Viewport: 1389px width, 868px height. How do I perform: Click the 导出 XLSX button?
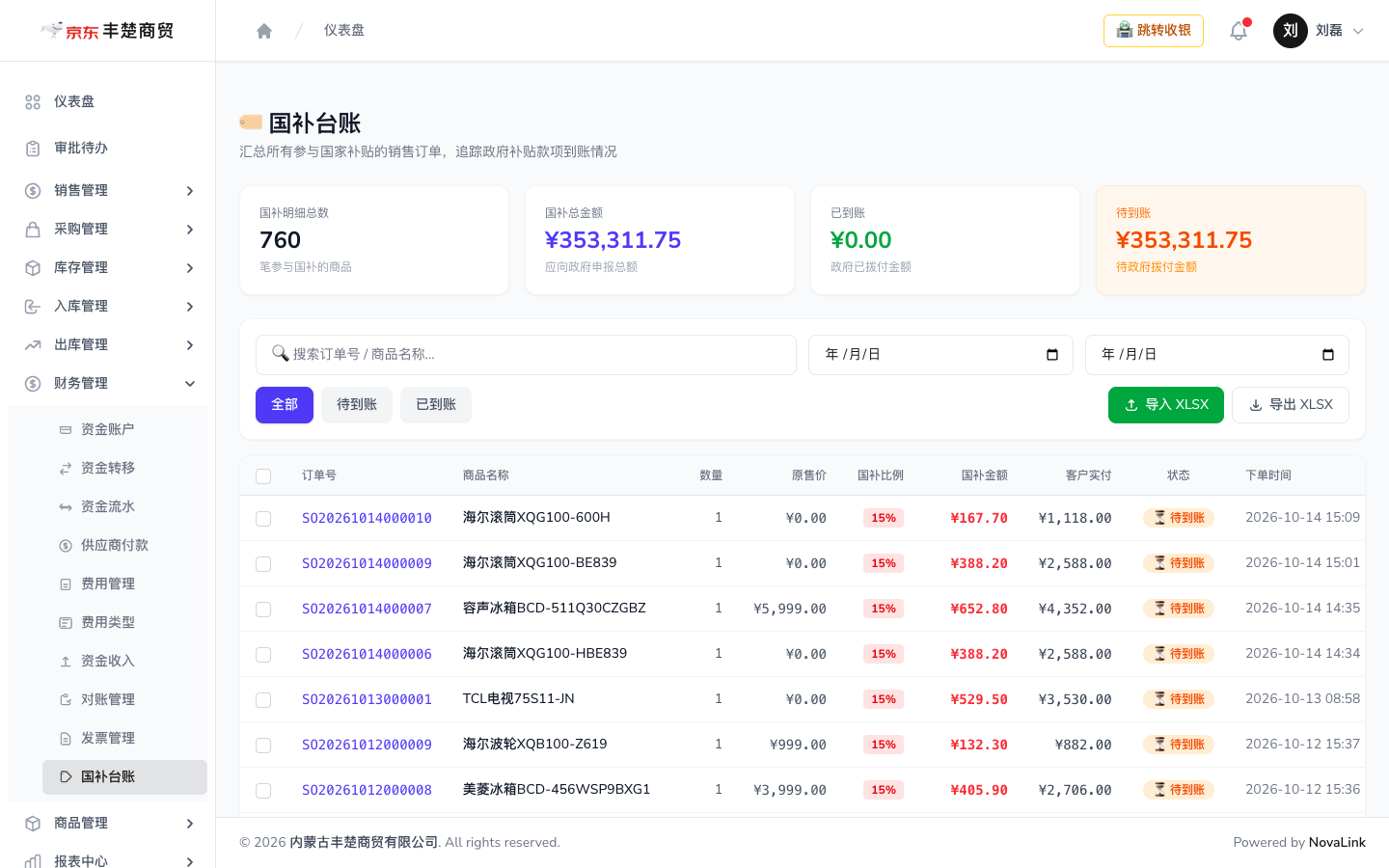click(1291, 405)
